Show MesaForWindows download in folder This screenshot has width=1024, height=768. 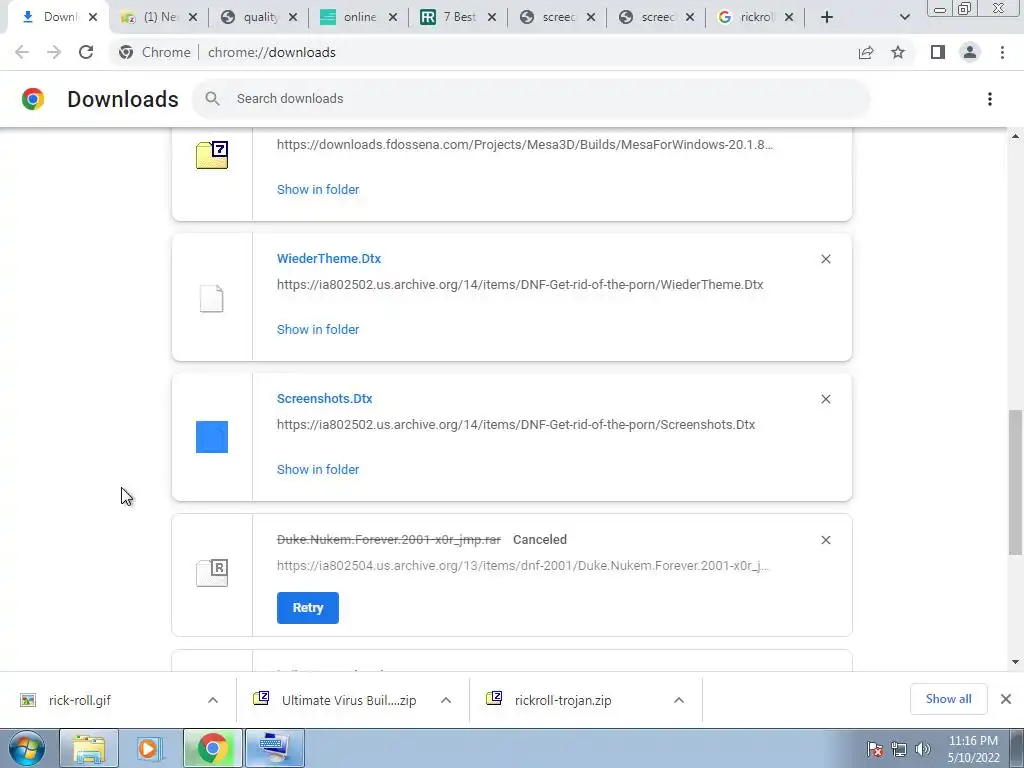click(318, 189)
